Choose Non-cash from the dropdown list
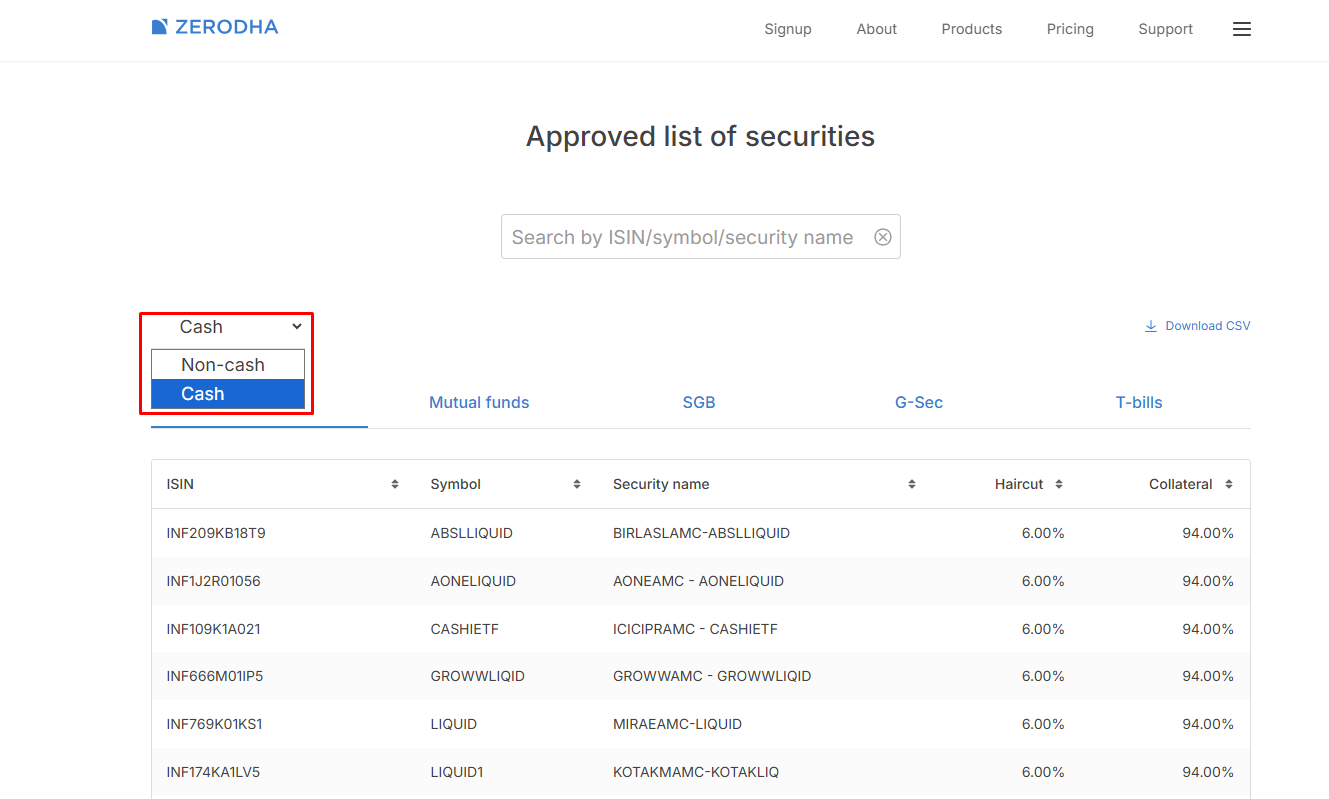1329x799 pixels. click(223, 365)
